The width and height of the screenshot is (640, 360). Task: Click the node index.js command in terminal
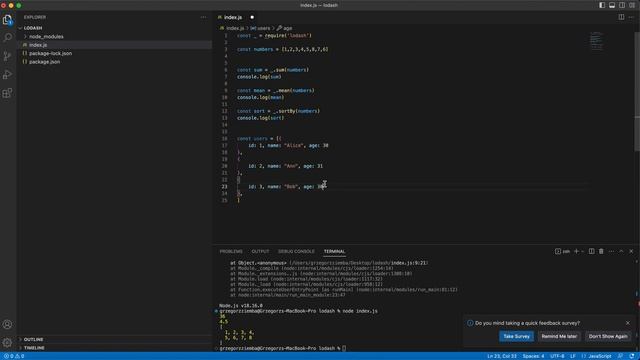point(360,311)
